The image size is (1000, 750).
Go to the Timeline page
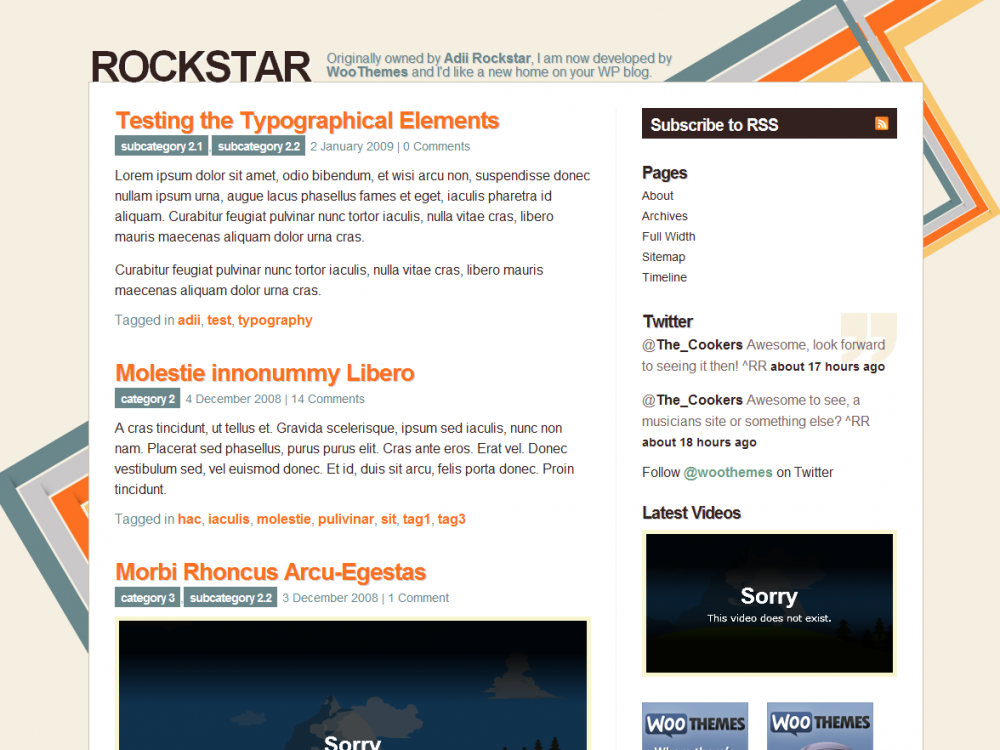coord(664,277)
